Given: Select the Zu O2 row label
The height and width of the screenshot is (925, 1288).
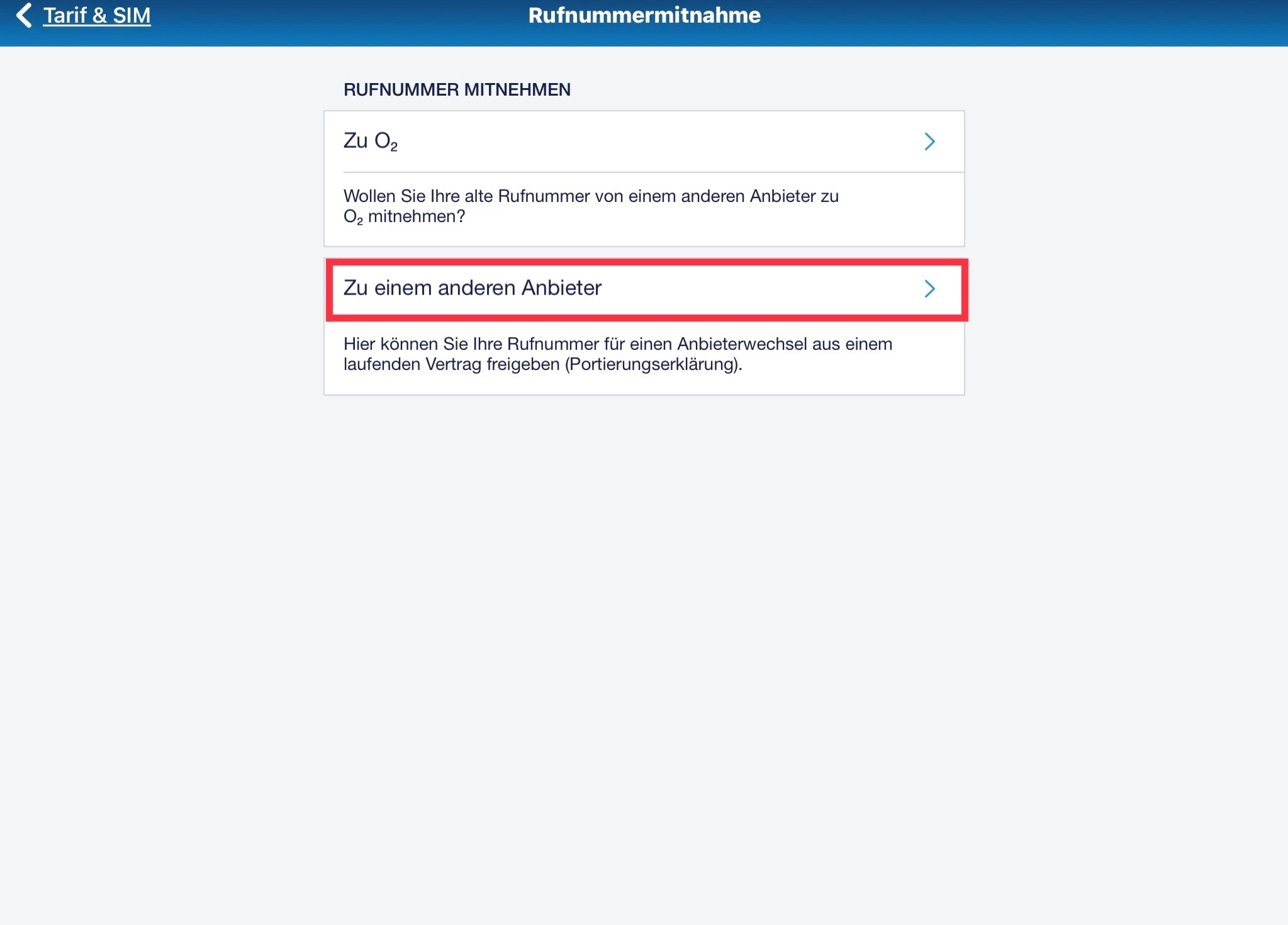Looking at the screenshot, I should pyautogui.click(x=370, y=141).
